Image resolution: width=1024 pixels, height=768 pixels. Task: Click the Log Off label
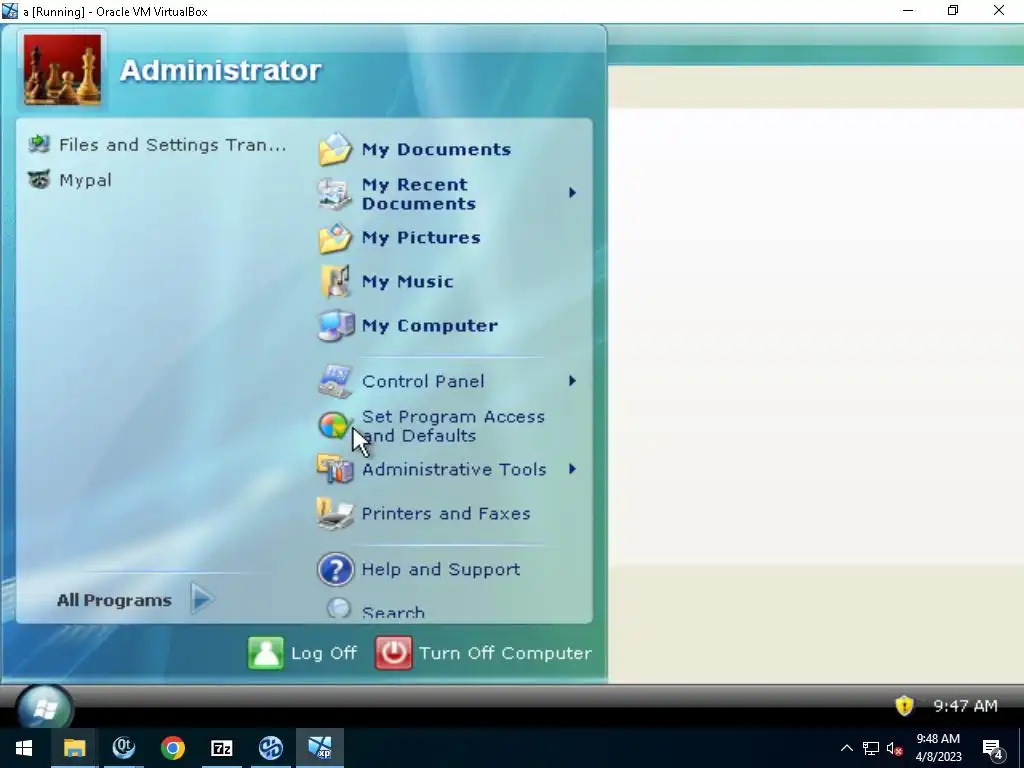[x=324, y=653]
